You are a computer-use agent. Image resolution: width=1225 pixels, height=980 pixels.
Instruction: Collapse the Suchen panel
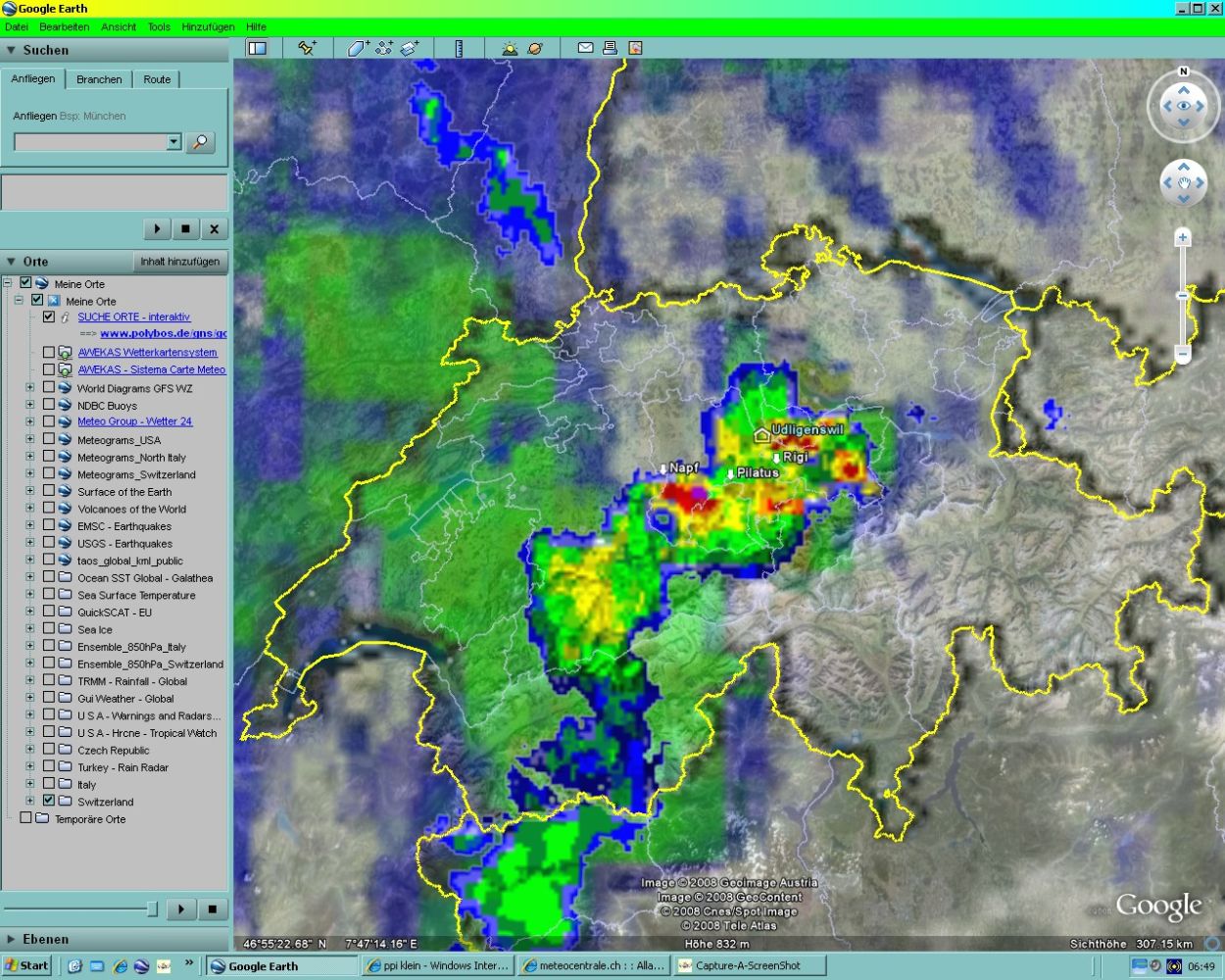point(11,50)
